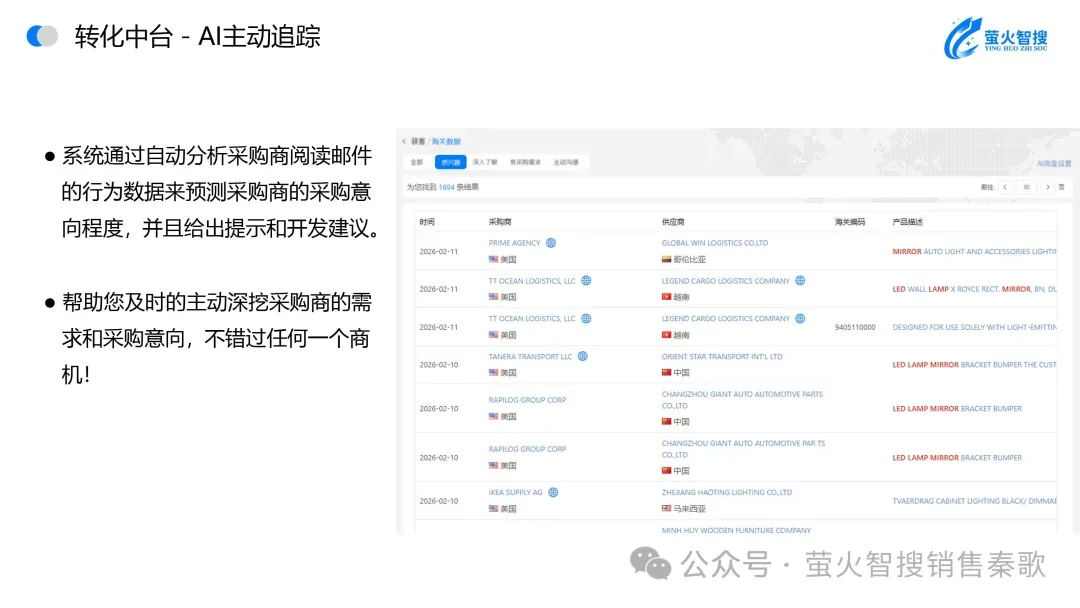Click the 1694 results count

pyautogui.click(x=446, y=187)
